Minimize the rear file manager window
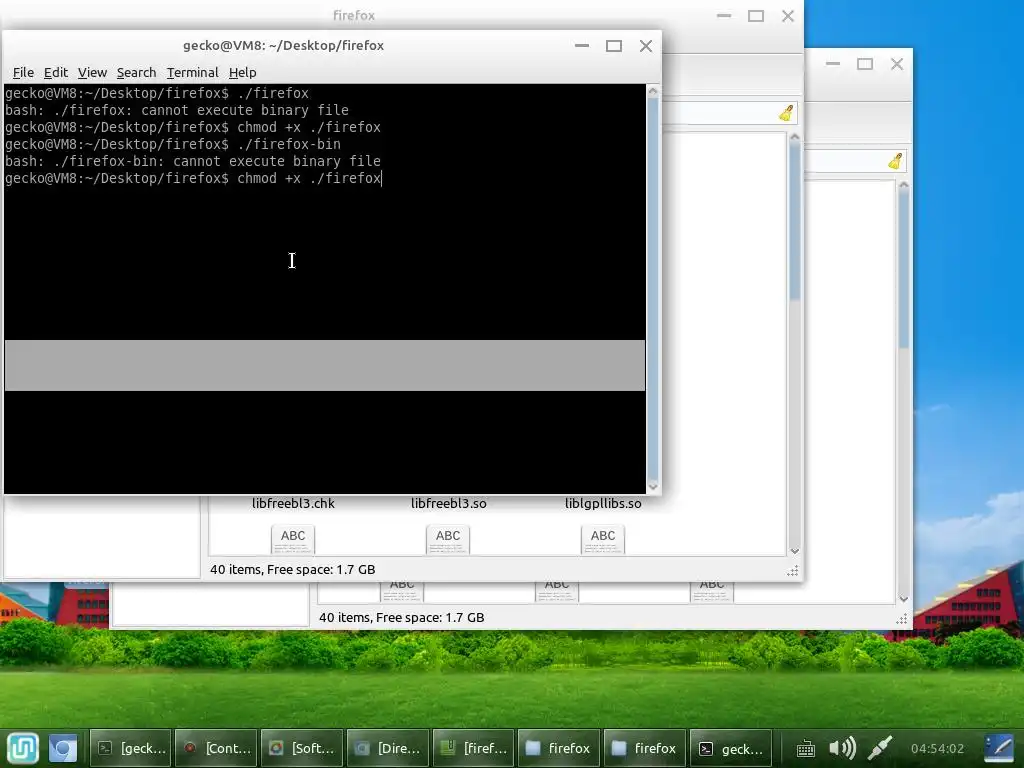 [x=833, y=63]
